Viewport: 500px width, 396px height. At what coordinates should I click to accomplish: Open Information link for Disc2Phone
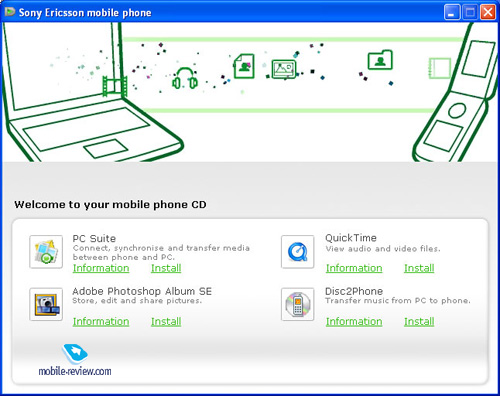(354, 322)
